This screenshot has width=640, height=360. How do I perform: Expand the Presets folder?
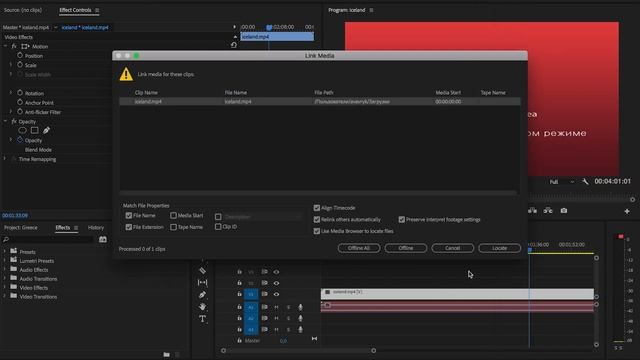(x=5, y=252)
